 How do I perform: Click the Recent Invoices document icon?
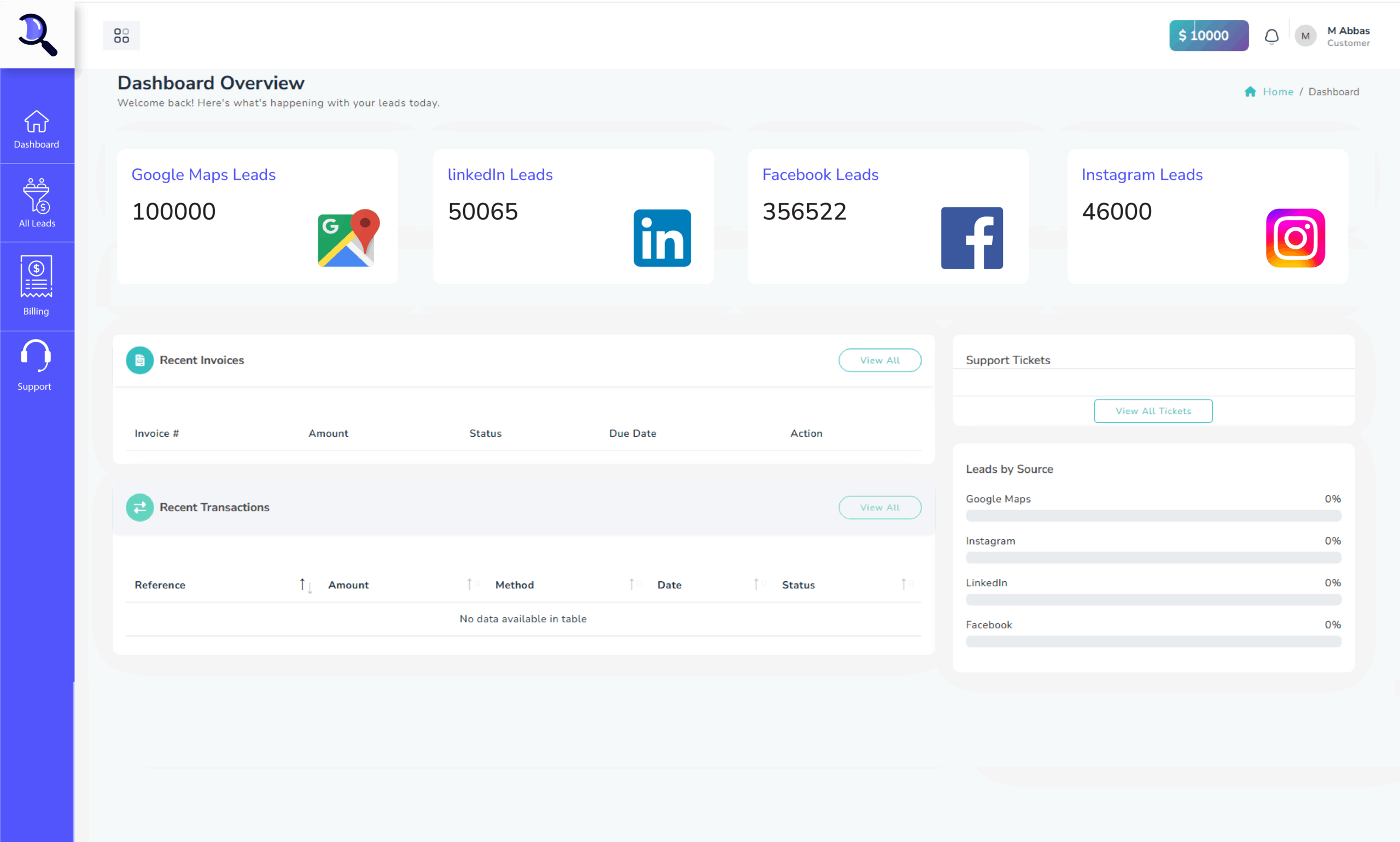(x=139, y=360)
